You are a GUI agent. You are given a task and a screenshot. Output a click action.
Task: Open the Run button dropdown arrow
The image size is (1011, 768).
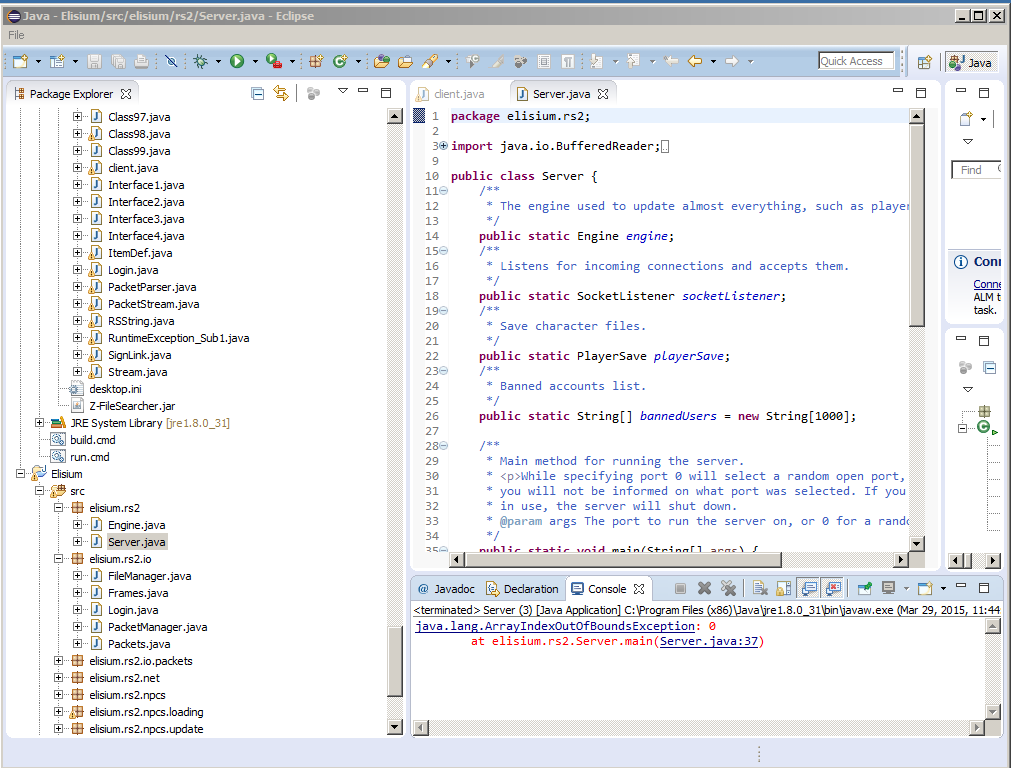click(255, 62)
